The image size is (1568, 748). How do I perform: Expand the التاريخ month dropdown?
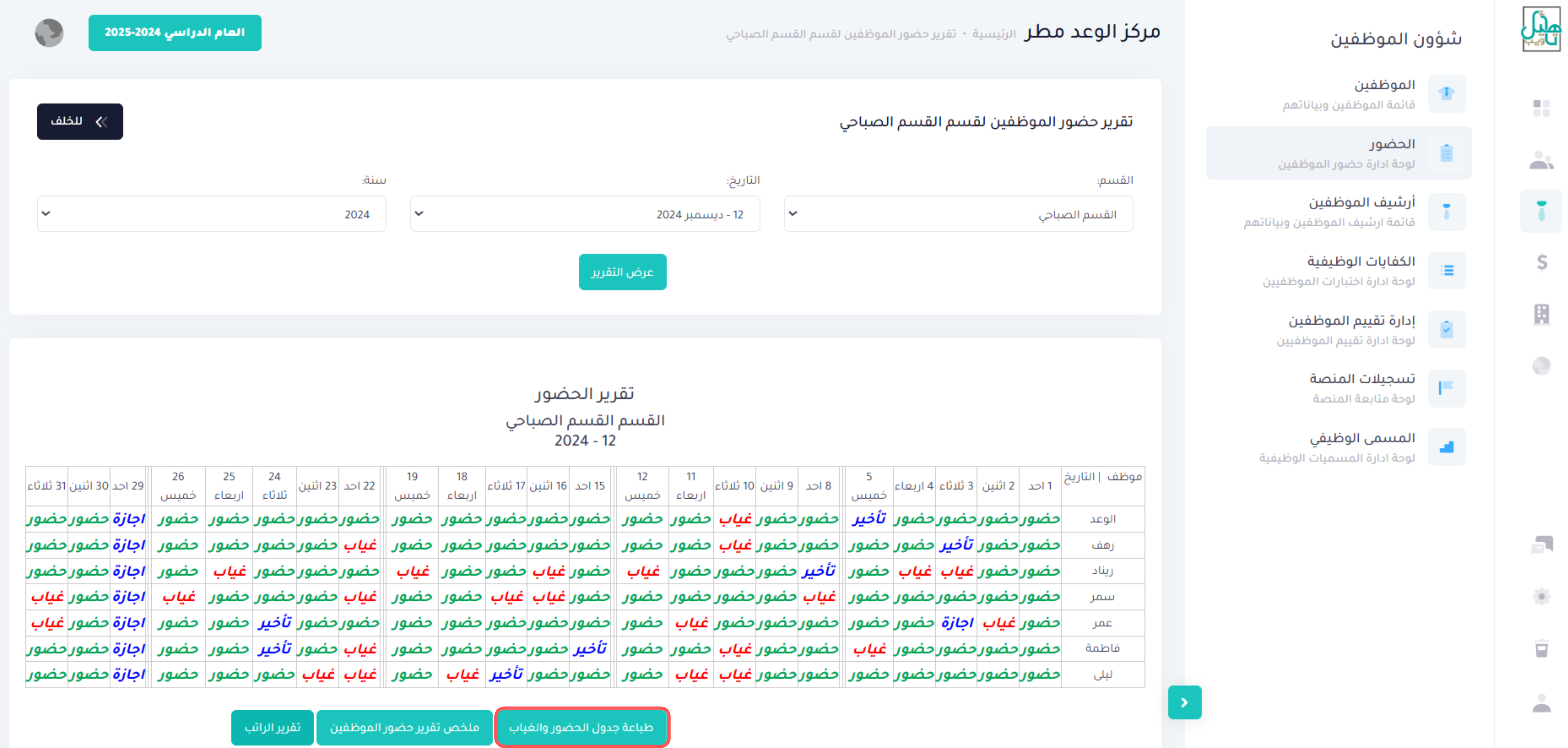585,214
